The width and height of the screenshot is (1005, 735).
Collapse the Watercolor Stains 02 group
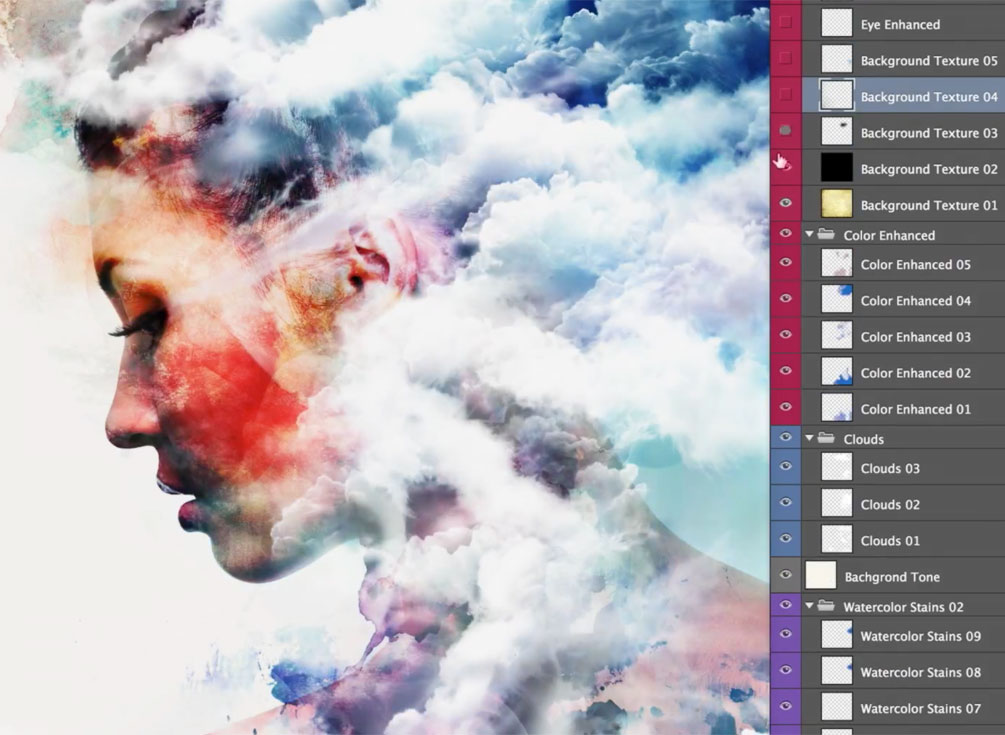coord(810,606)
